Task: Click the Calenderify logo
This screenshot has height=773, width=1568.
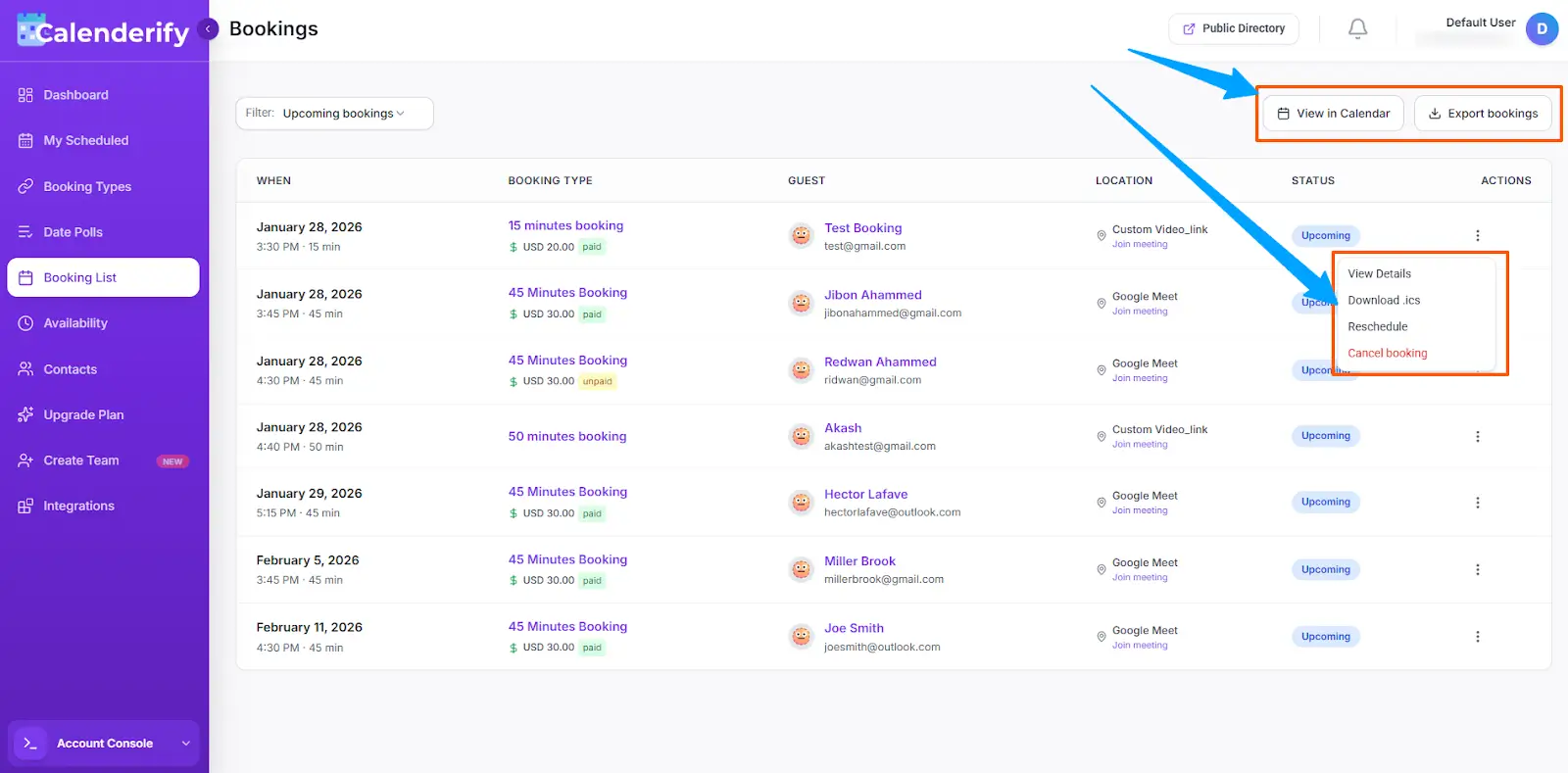Action: pos(103,31)
